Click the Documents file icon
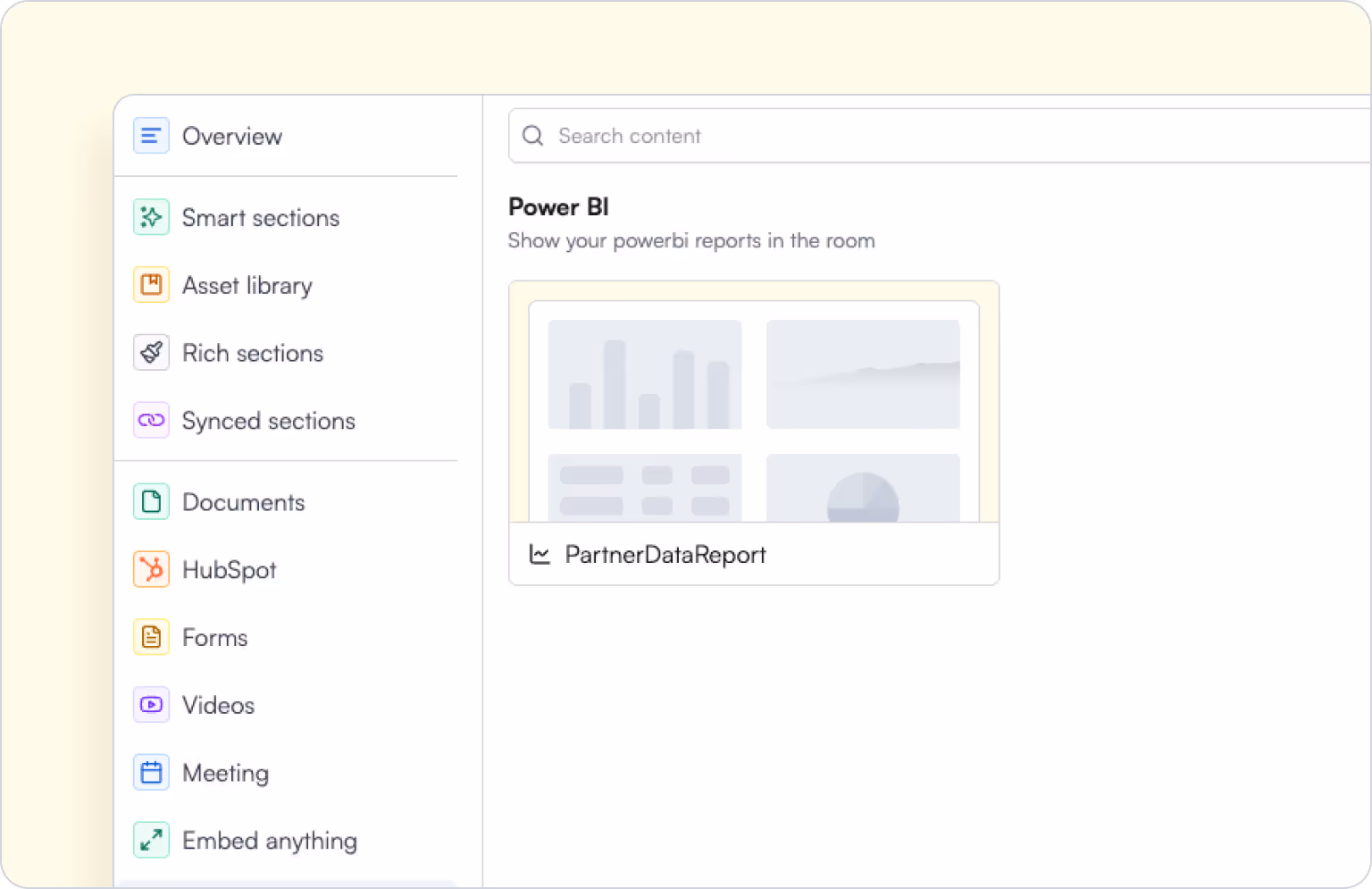Screen dimensions: 1372x889 point(151,501)
